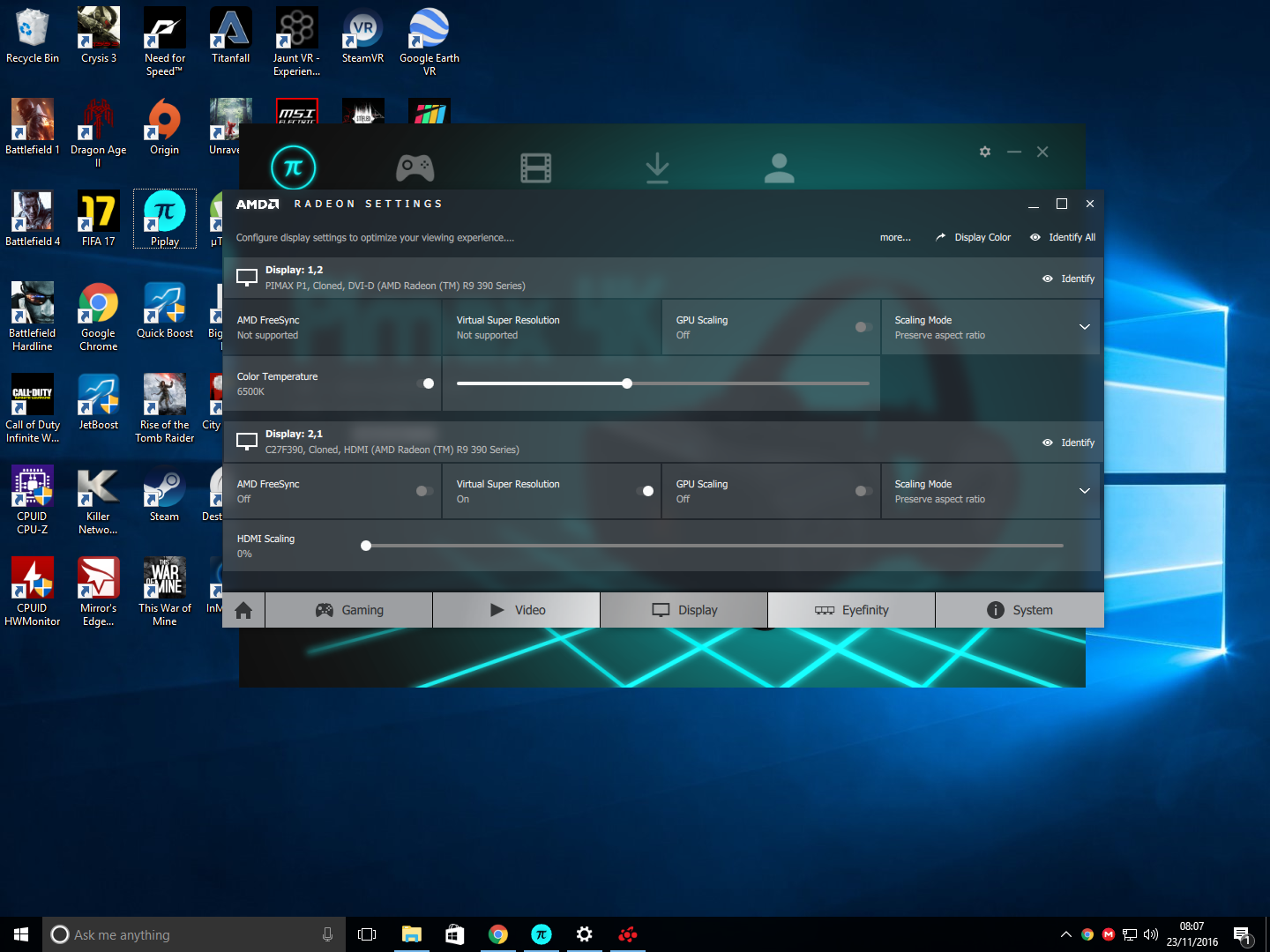Click the Cortana Ask me anything box
1270x952 pixels.
[x=194, y=934]
